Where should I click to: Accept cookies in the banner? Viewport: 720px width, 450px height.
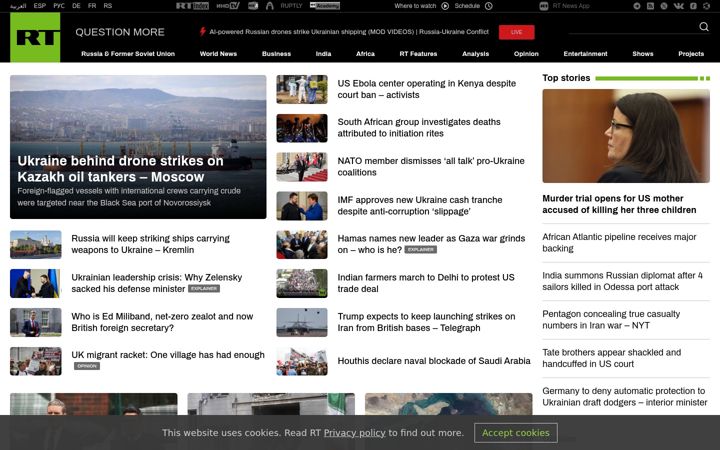click(x=516, y=433)
